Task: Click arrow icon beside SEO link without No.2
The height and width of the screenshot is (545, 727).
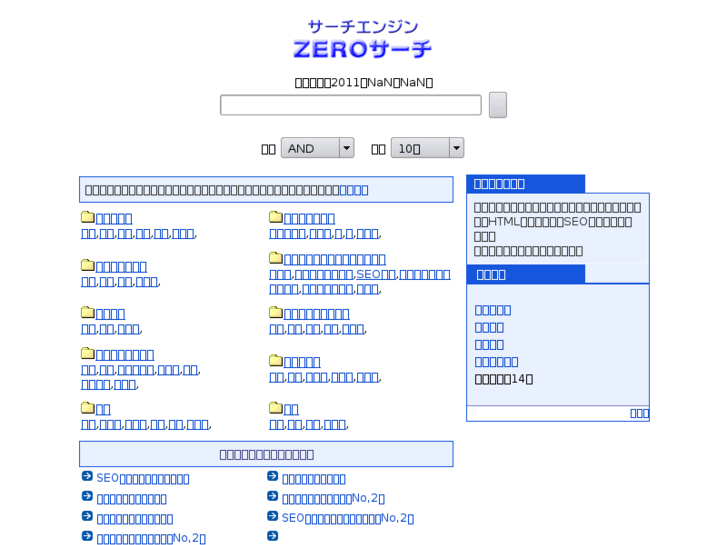Action: click(87, 476)
